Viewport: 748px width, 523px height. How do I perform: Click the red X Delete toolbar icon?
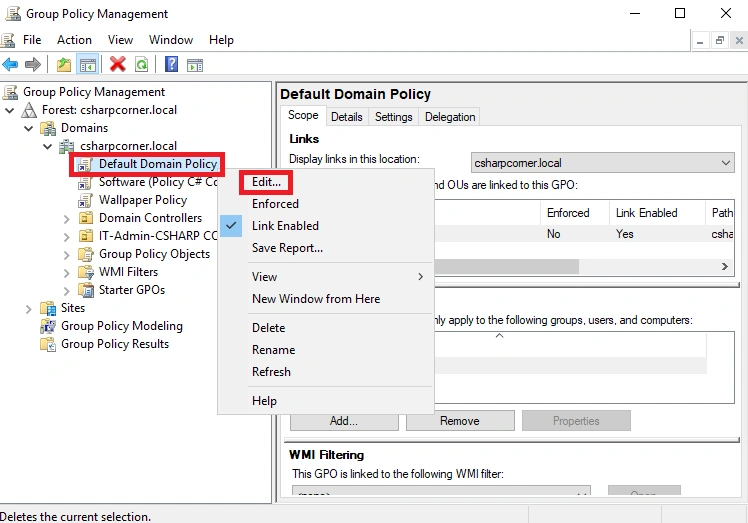point(117,64)
